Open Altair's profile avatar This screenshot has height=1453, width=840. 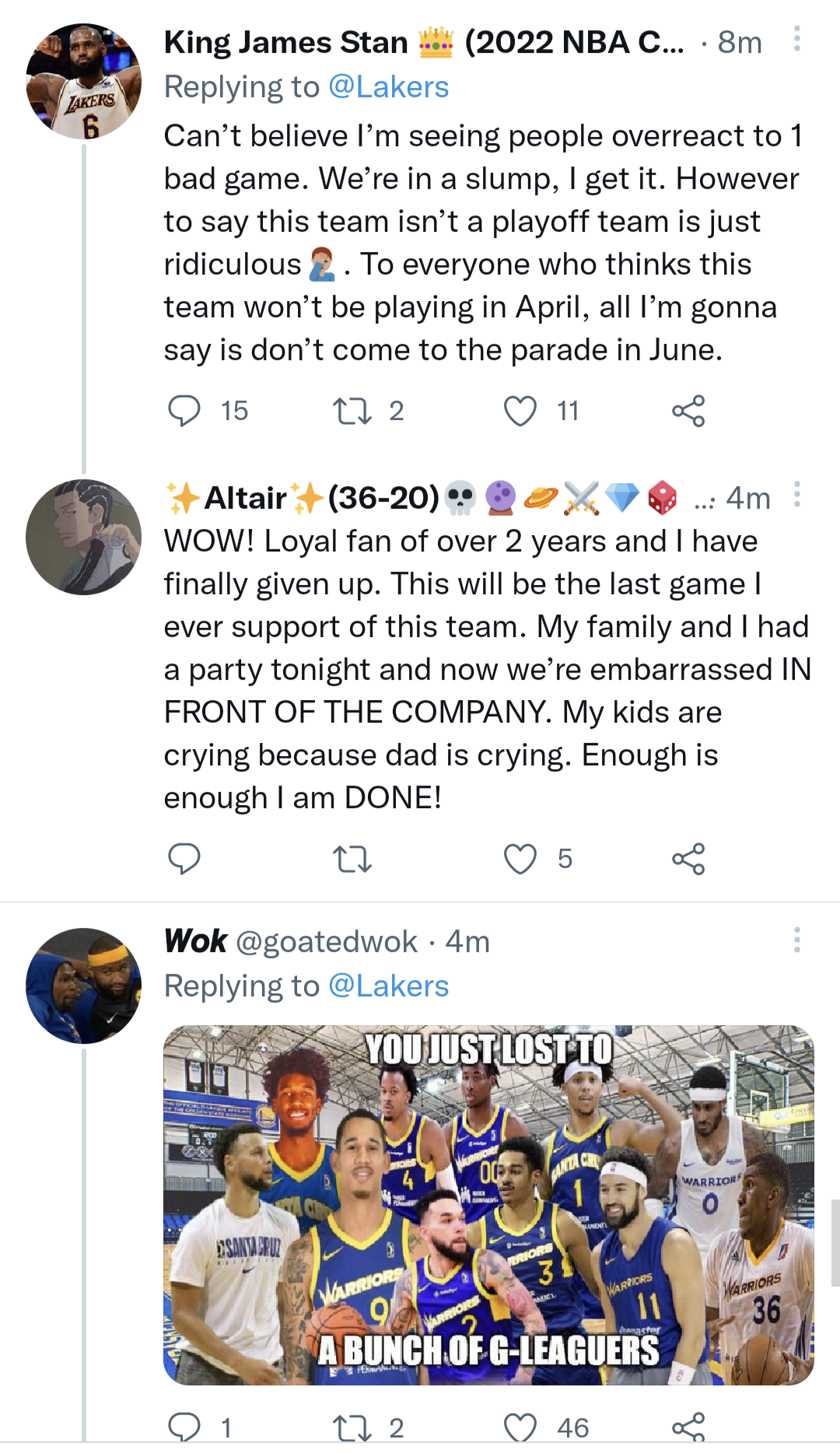coord(84,537)
